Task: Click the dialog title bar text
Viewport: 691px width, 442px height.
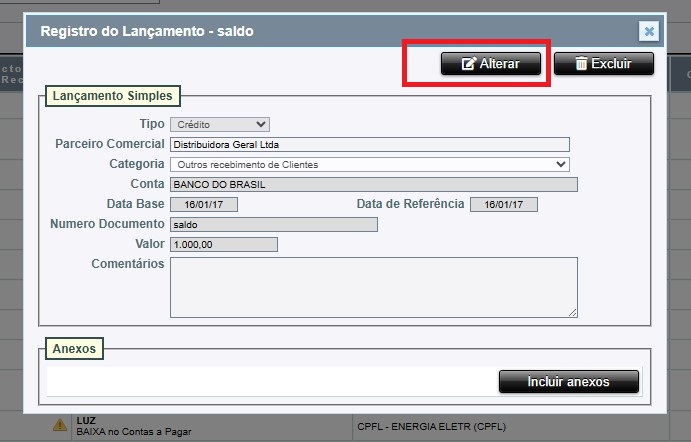Action: click(147, 31)
